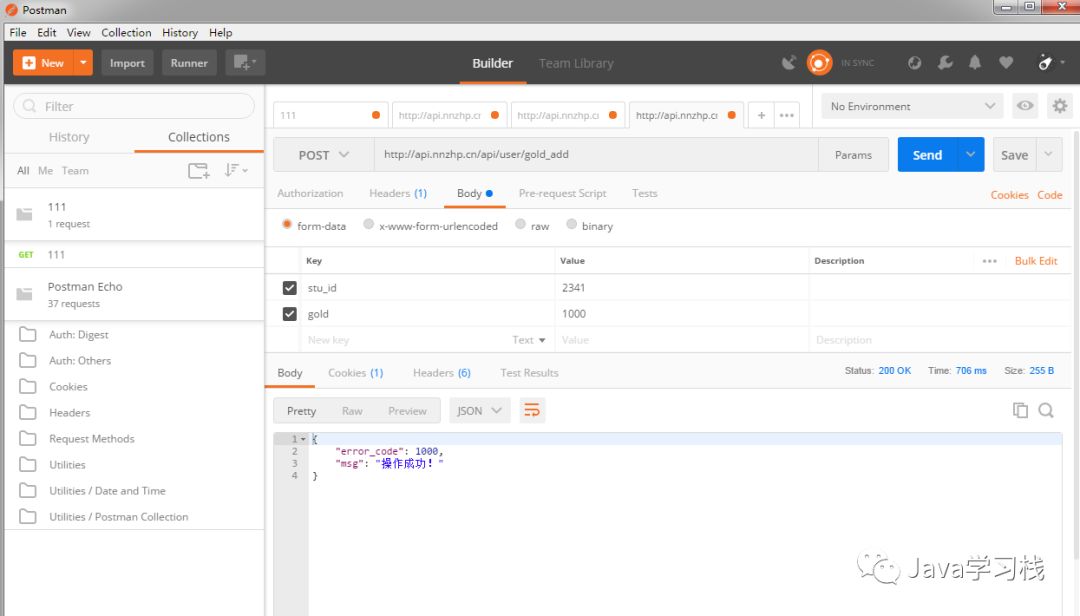Open the request Headers (1) tab

(x=398, y=194)
